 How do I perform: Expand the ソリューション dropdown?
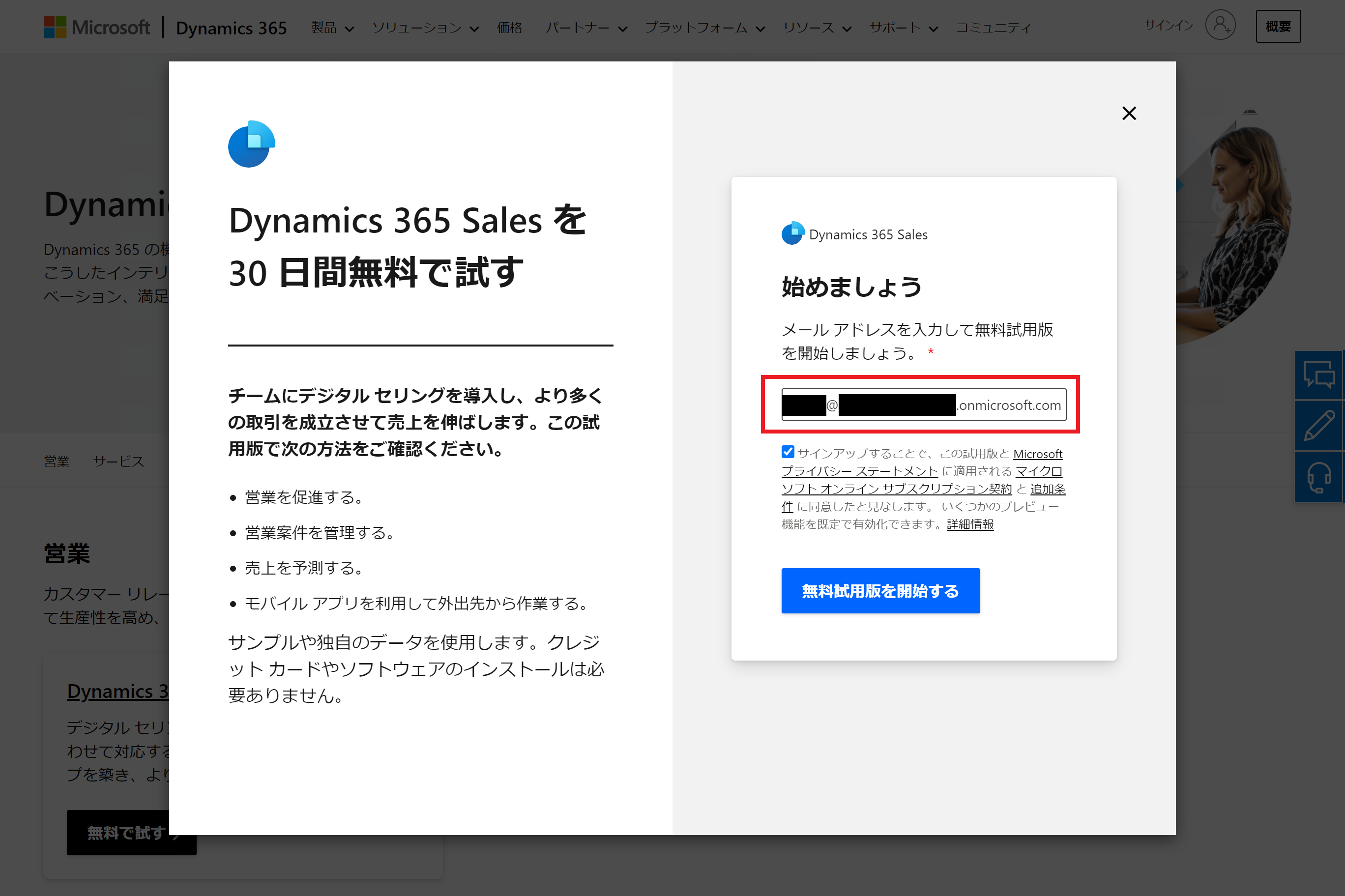pos(425,28)
